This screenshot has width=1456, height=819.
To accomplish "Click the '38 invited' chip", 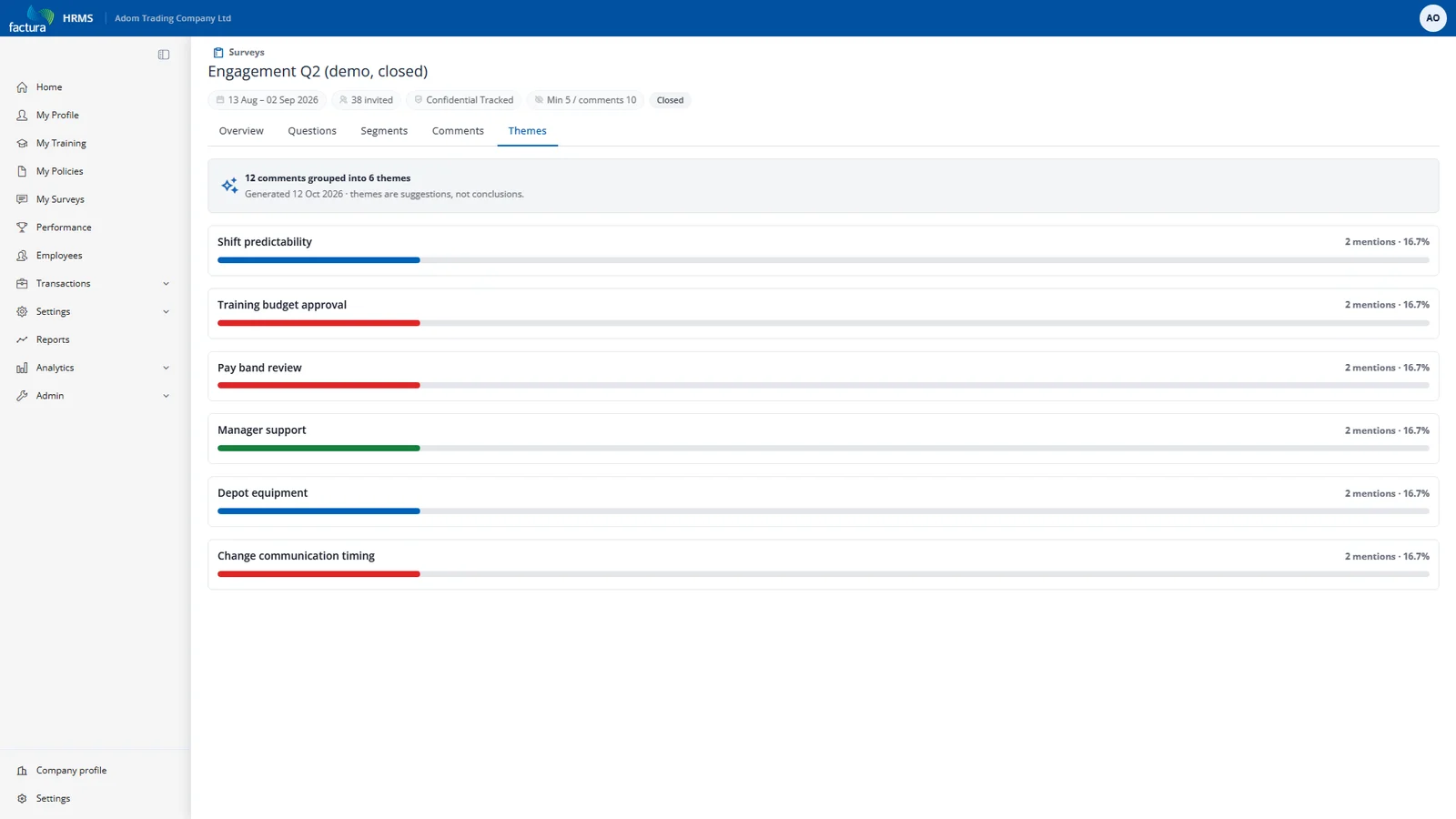I will [366, 100].
